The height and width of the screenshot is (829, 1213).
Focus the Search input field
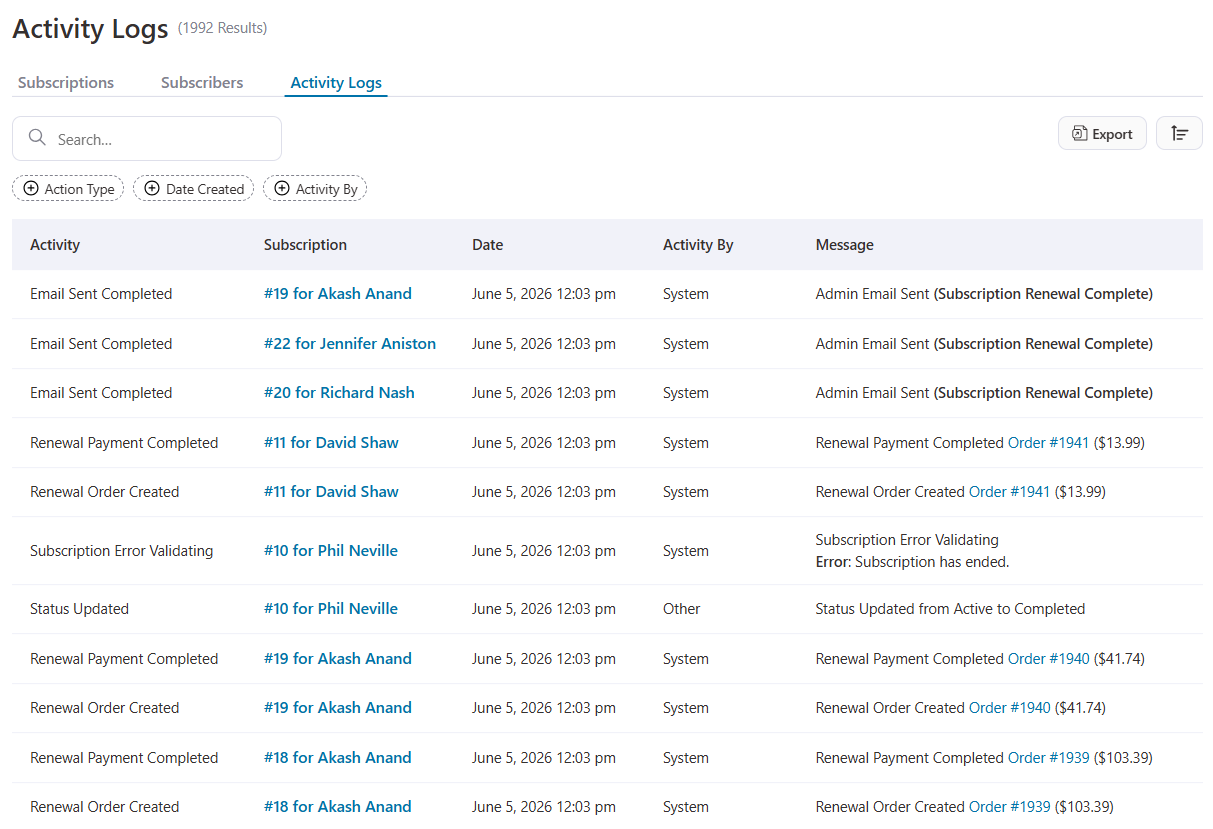(147, 139)
